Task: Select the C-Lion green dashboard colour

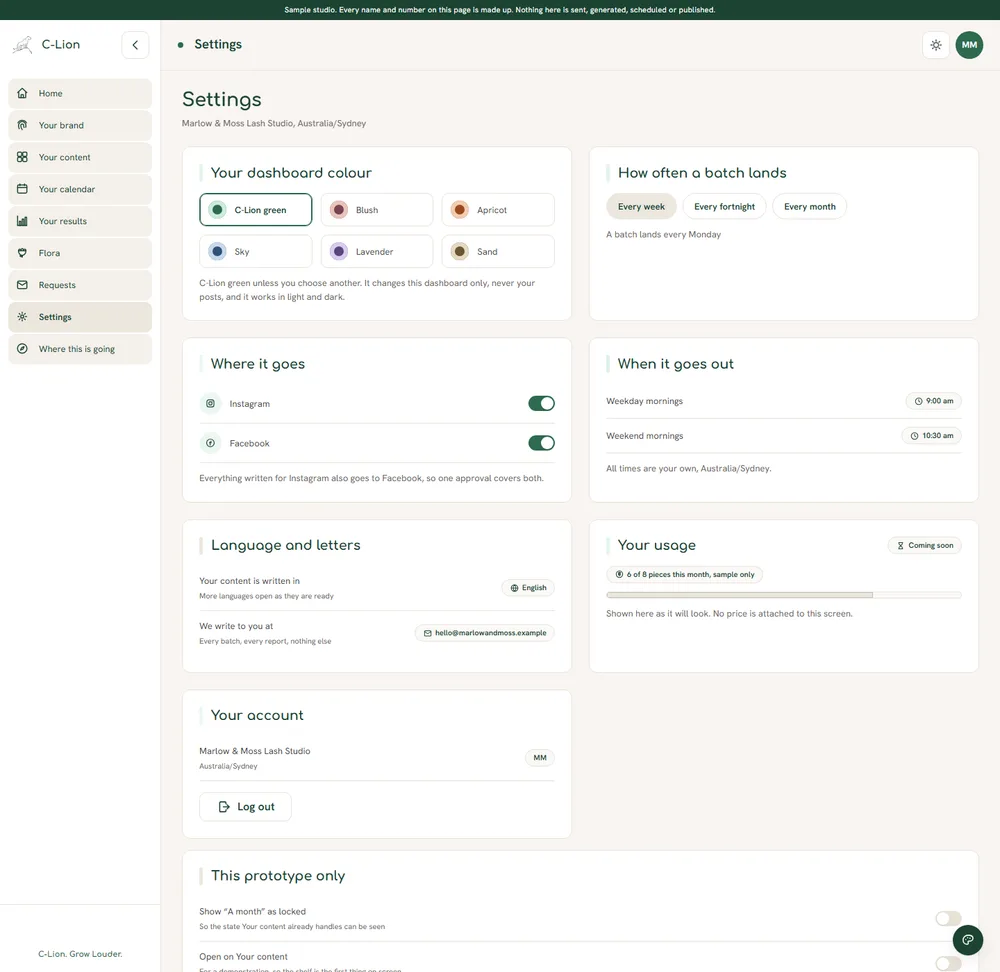Action: tap(256, 210)
